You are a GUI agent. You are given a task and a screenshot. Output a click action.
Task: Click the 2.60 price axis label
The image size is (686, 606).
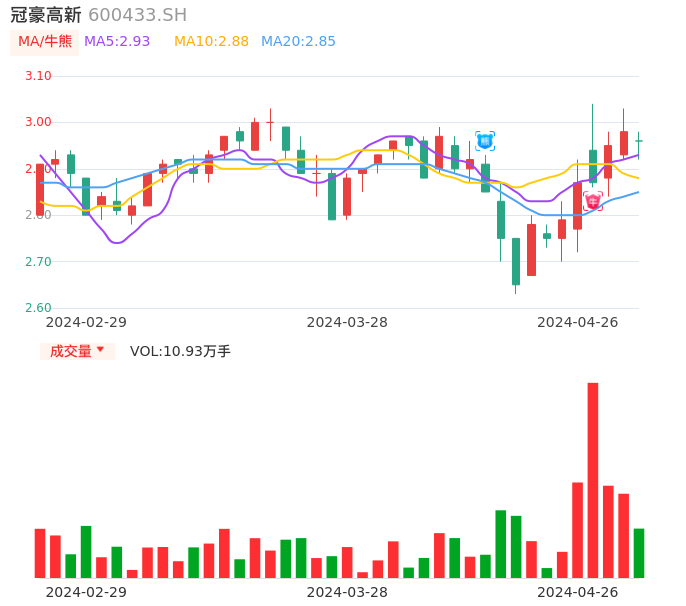click(38, 308)
